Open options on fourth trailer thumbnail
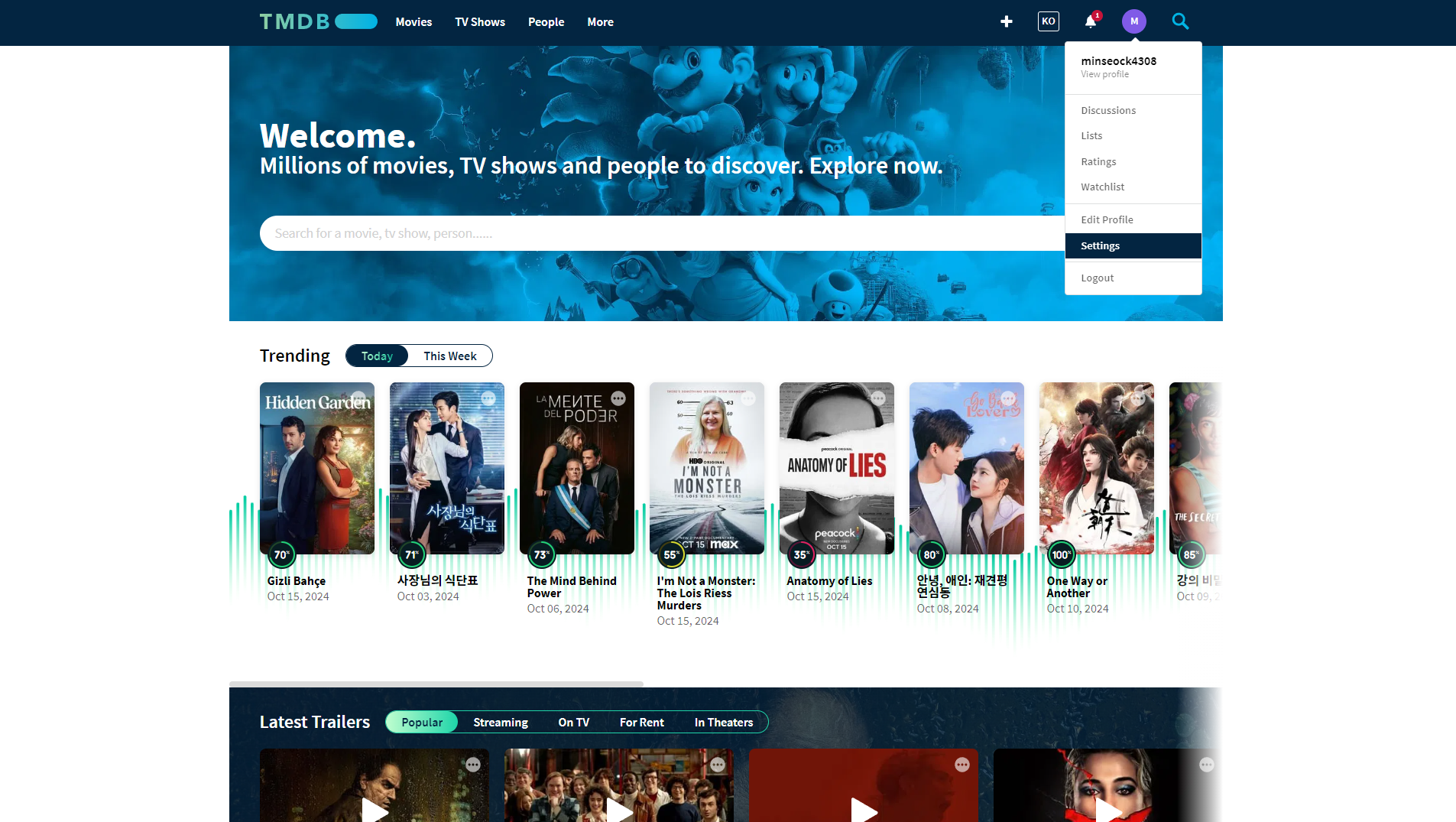 coord(1207,765)
